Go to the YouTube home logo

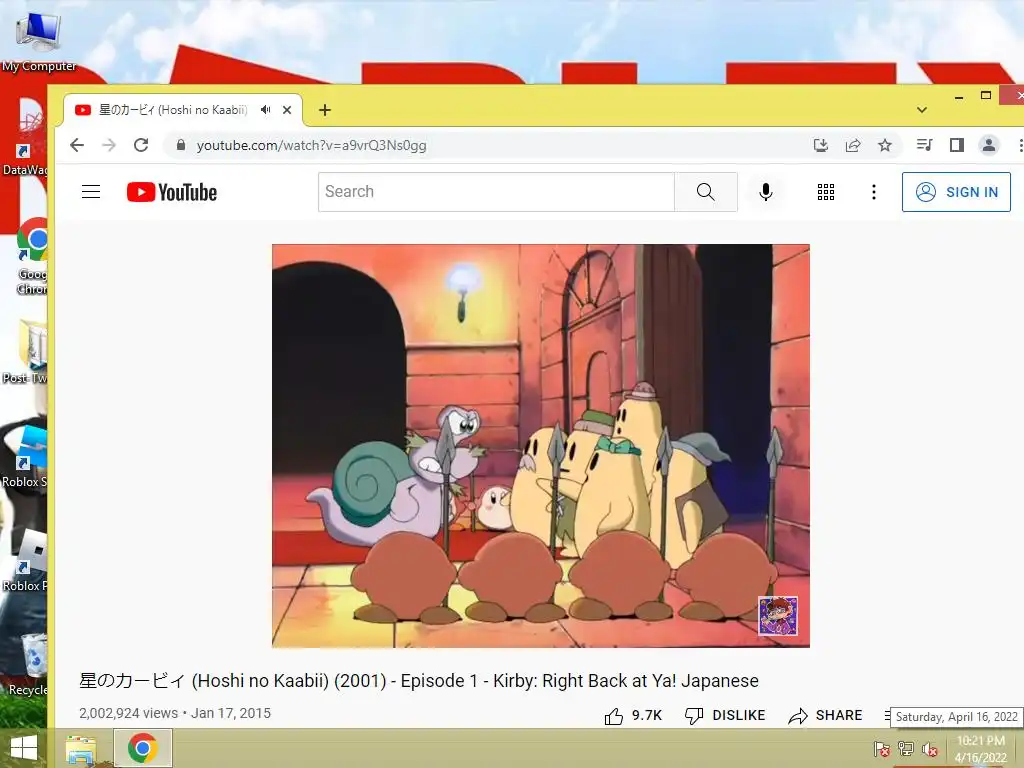tap(172, 192)
